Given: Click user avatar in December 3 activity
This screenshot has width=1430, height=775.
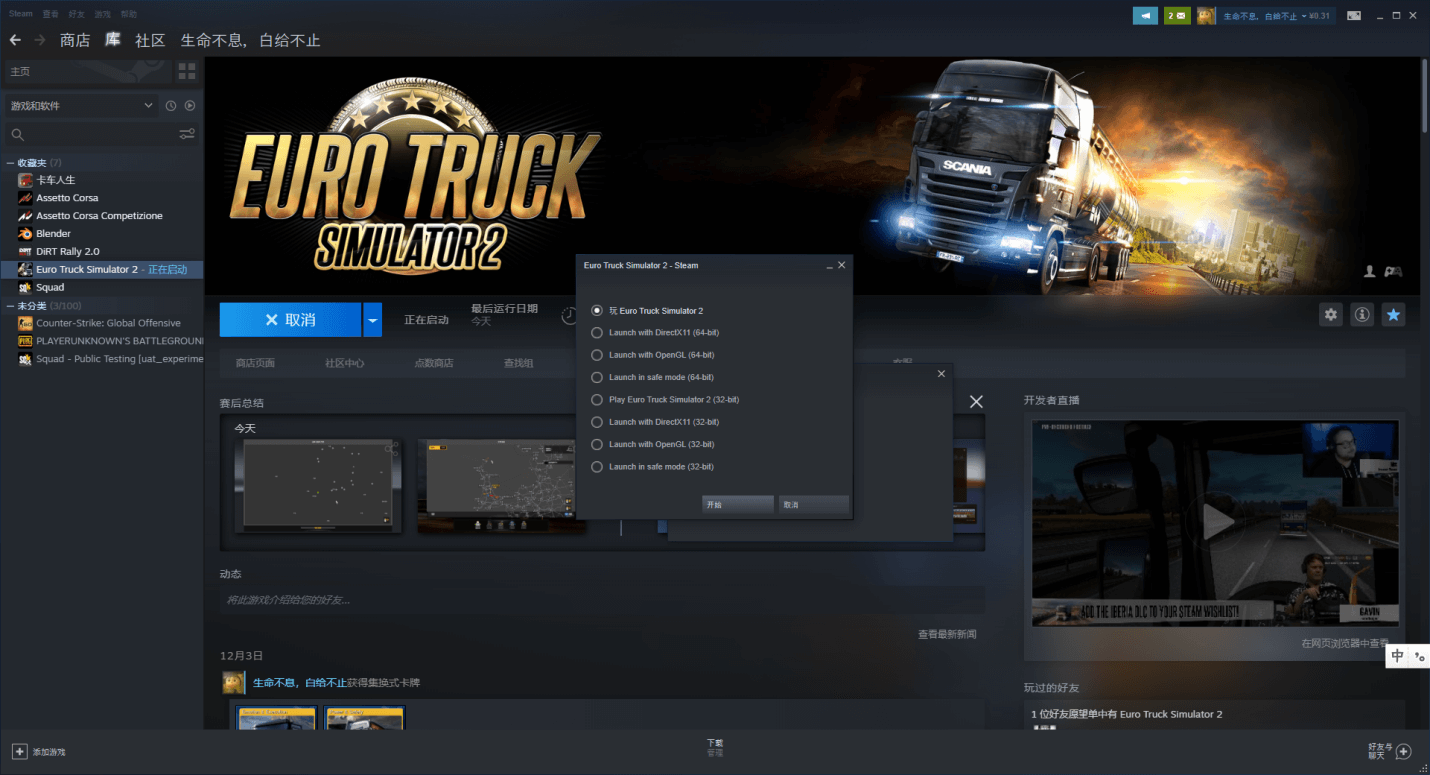Looking at the screenshot, I should click(234, 683).
